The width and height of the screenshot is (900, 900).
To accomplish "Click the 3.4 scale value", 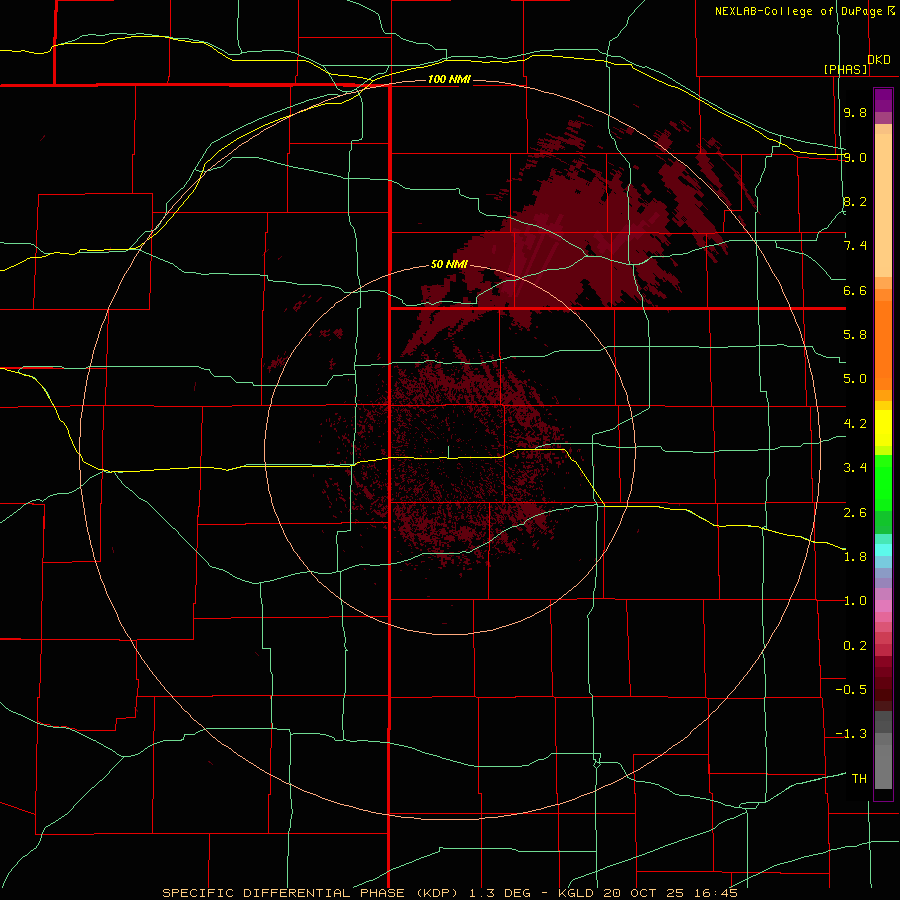I will (x=854, y=468).
